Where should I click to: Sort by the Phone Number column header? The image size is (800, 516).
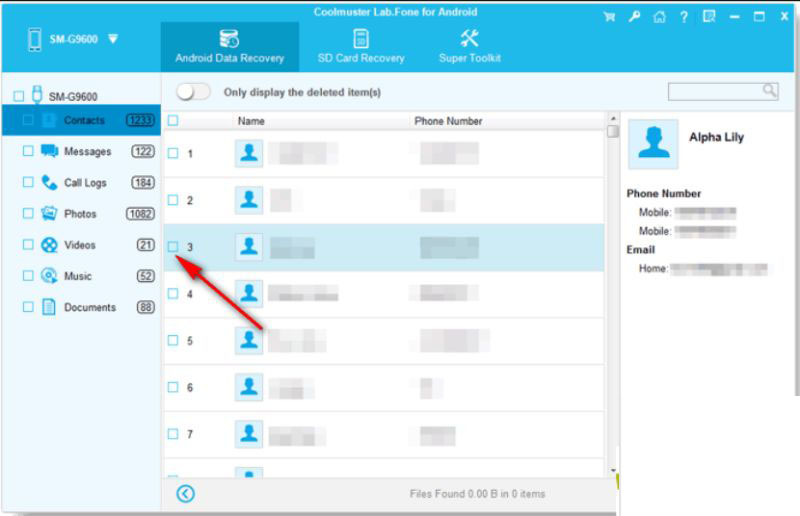448,121
